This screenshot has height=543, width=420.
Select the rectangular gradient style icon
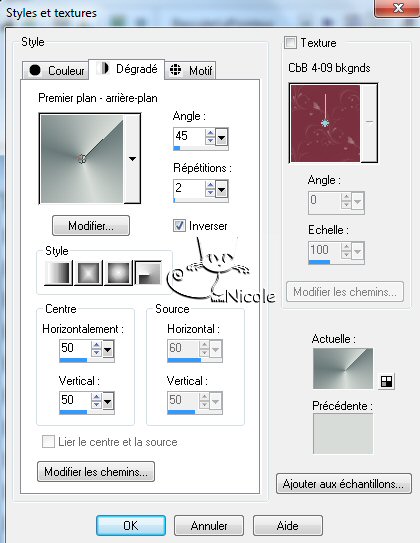(x=89, y=273)
